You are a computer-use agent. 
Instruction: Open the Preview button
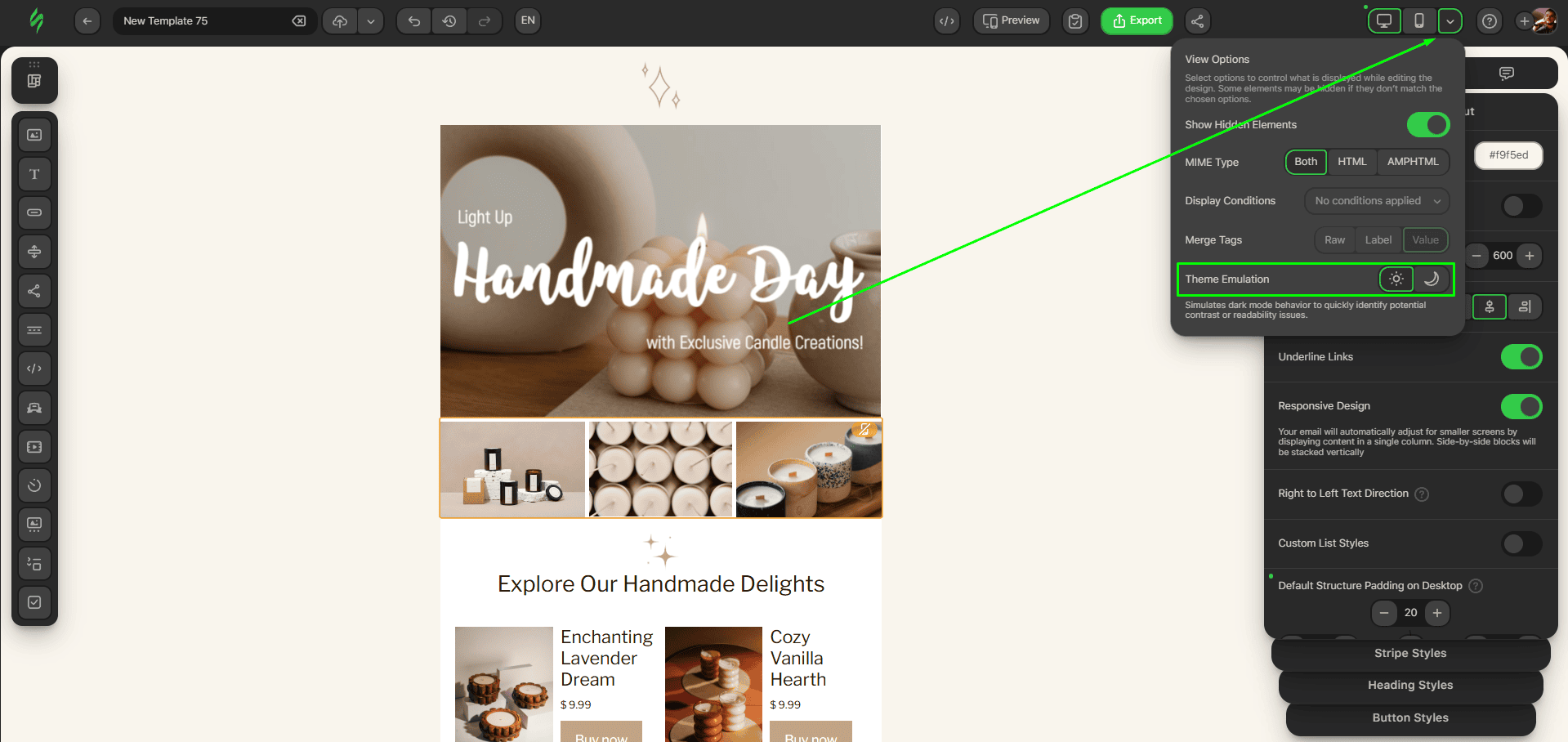click(x=1012, y=21)
